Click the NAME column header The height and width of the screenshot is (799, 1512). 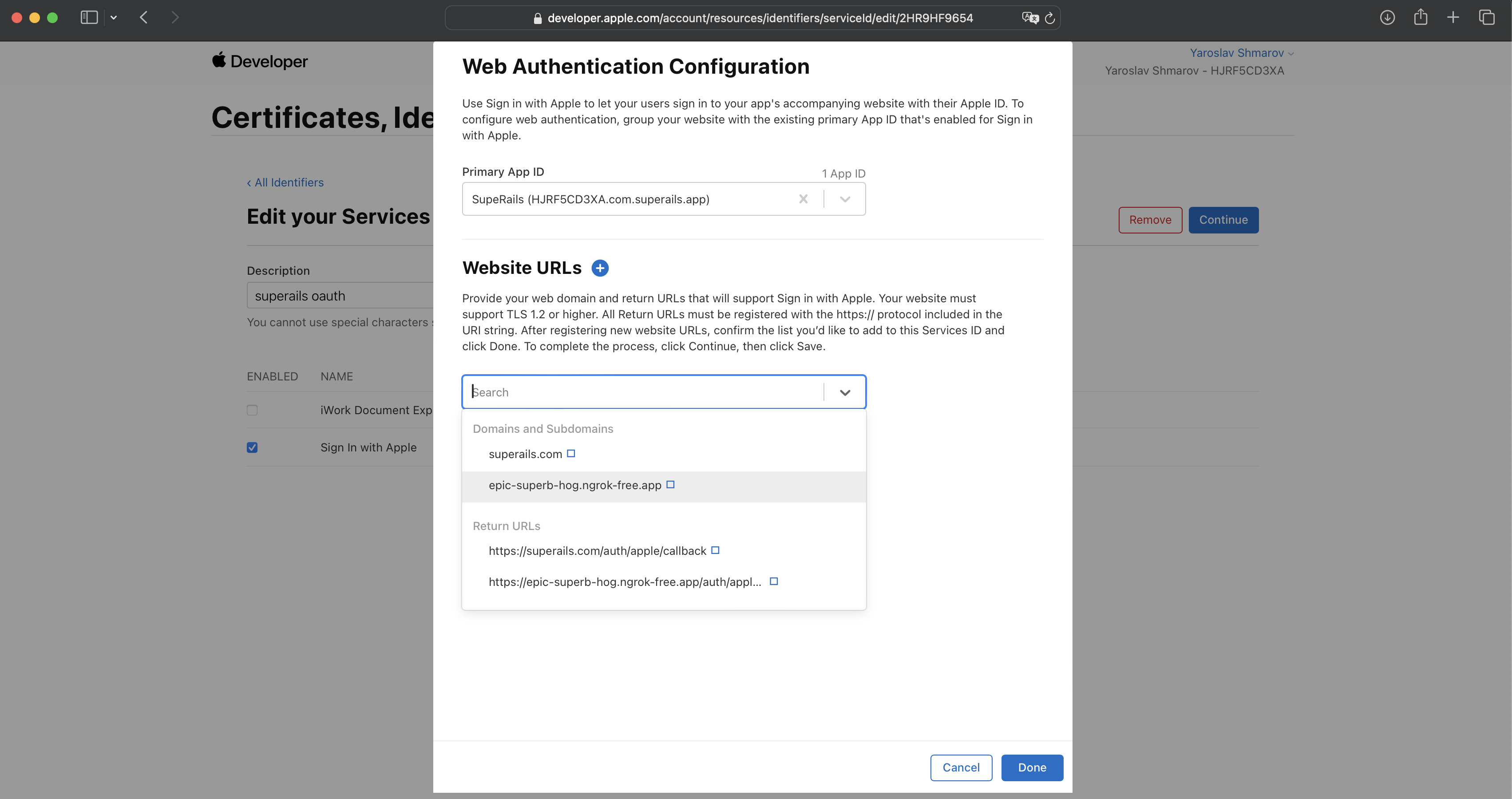point(337,377)
